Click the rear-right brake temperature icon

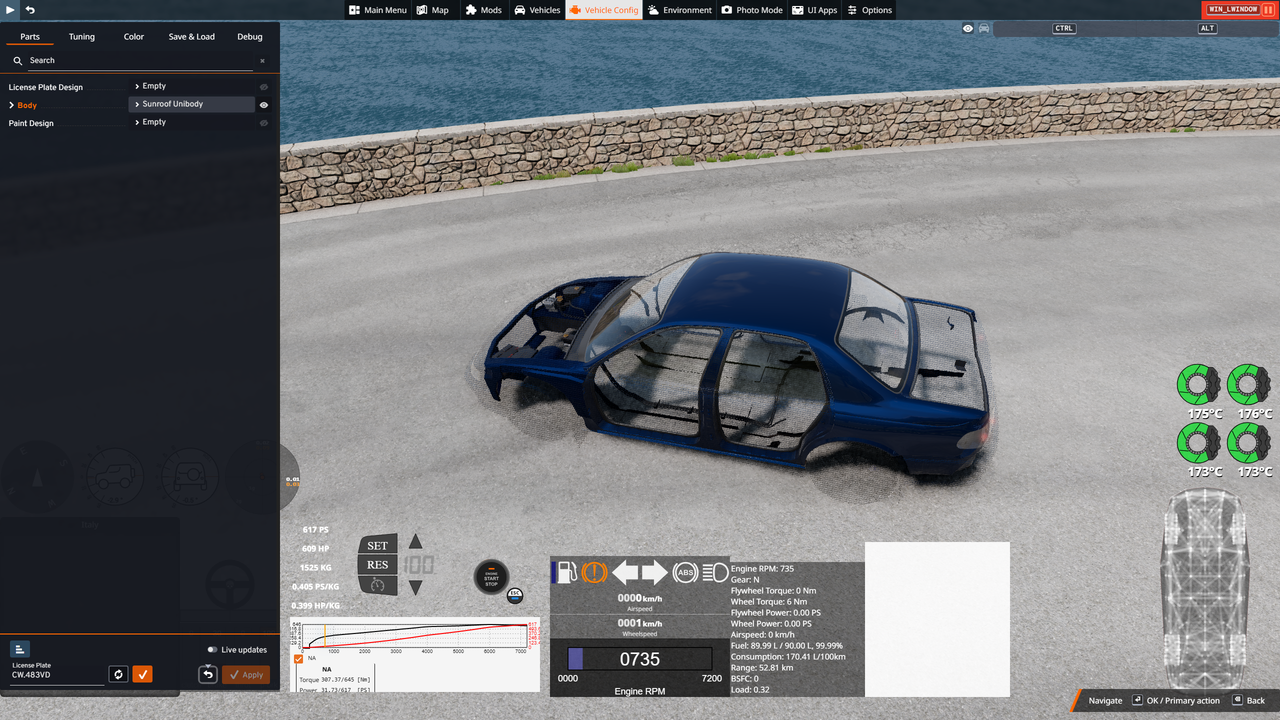tap(1249, 443)
